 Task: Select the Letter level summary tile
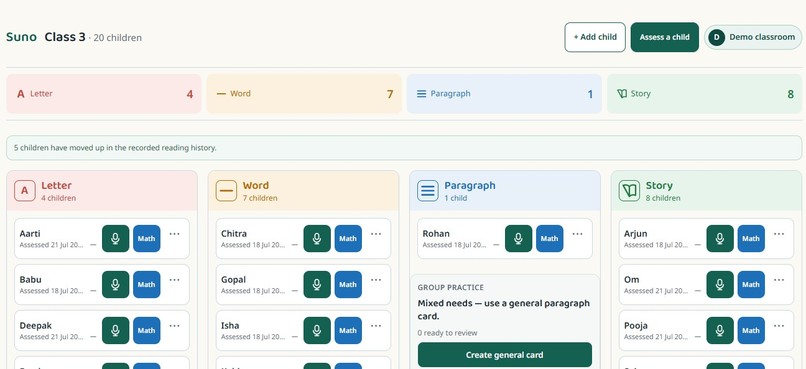[104, 94]
